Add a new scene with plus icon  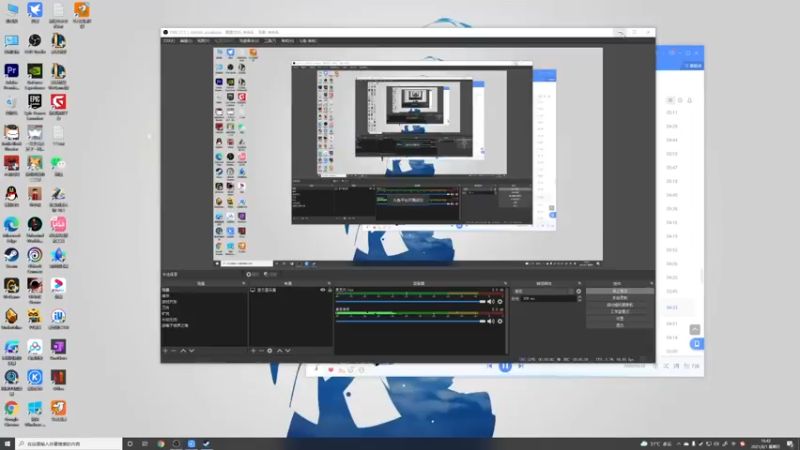click(165, 351)
